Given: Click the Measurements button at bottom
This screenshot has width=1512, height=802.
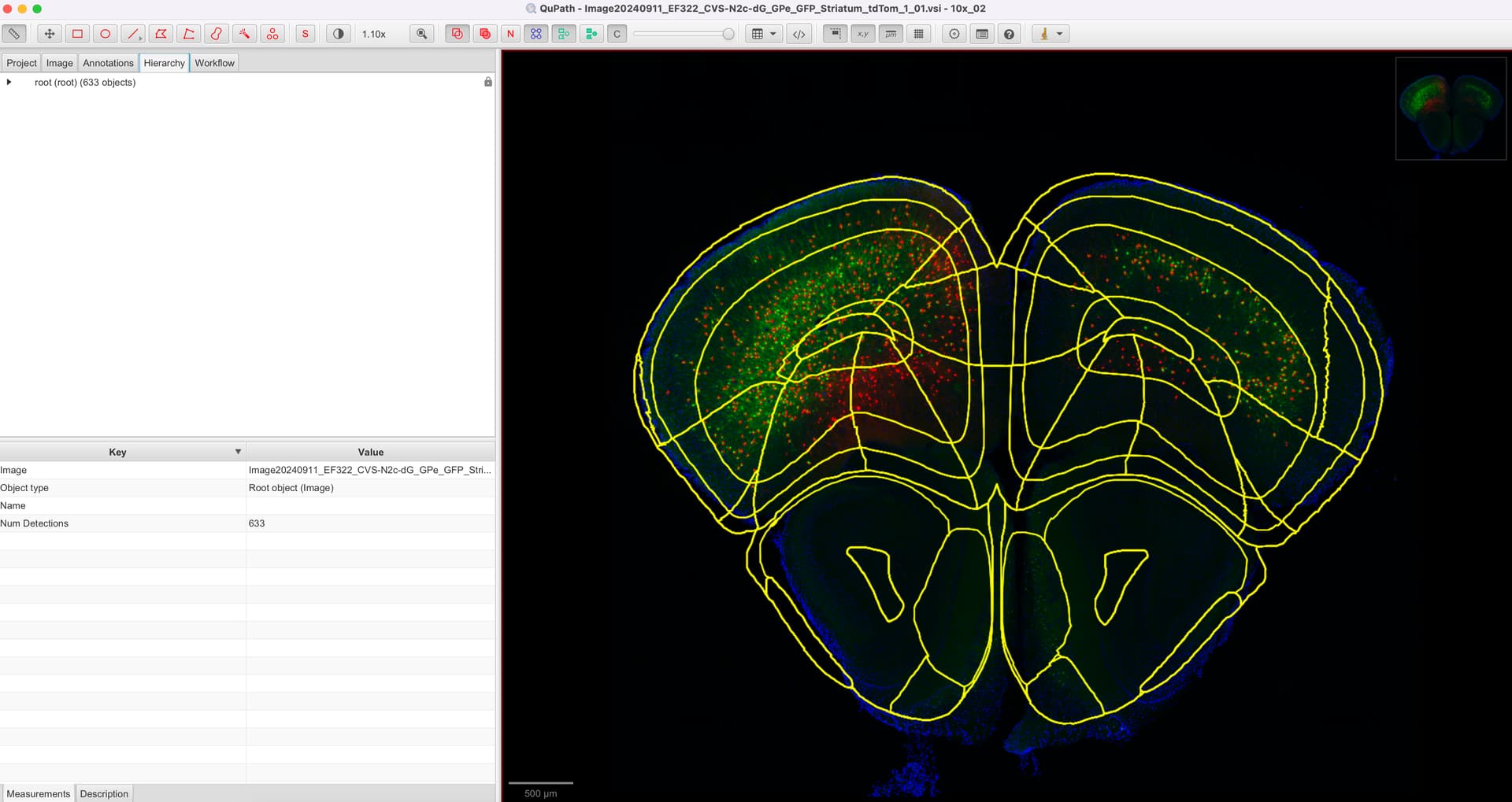Looking at the screenshot, I should pos(38,793).
